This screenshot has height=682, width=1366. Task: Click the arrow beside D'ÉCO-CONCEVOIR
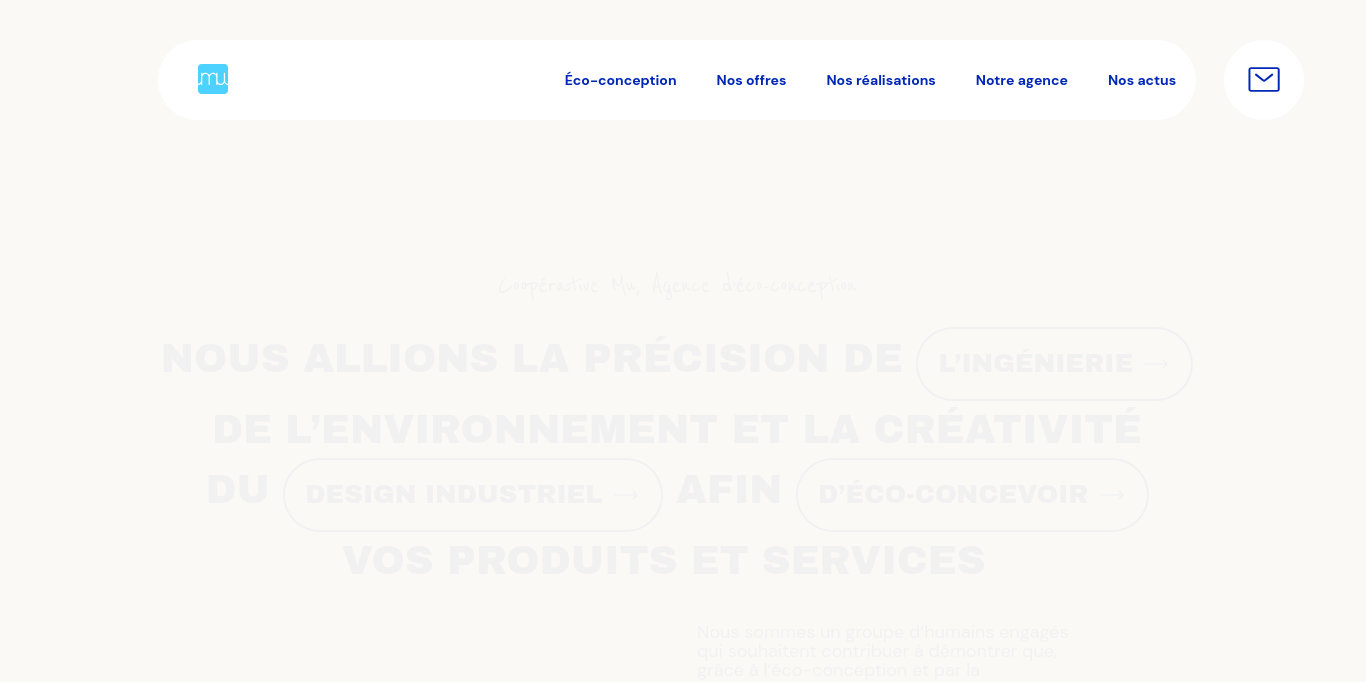tap(1111, 495)
